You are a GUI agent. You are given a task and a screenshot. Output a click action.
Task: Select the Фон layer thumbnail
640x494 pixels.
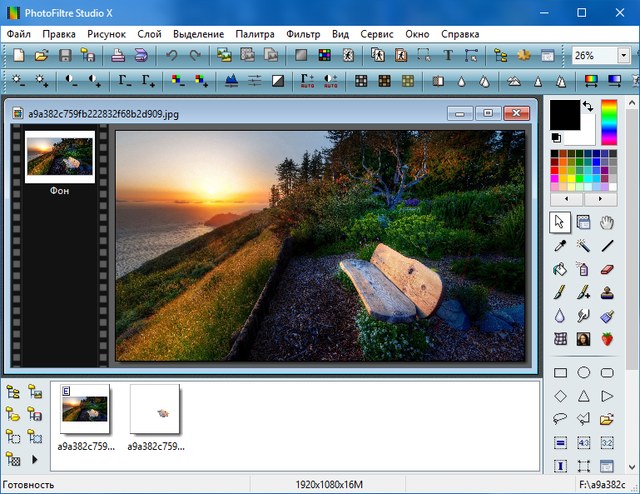(59, 158)
